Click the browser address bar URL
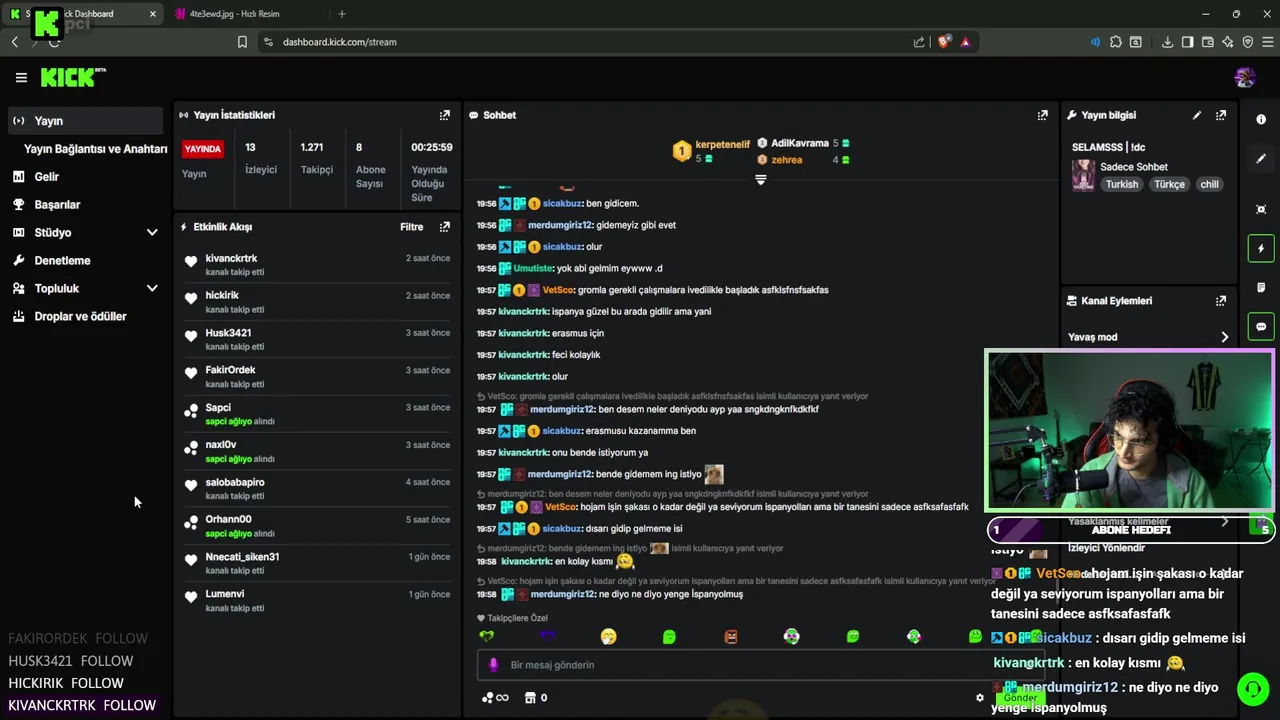The width and height of the screenshot is (1280, 720). coord(340,42)
